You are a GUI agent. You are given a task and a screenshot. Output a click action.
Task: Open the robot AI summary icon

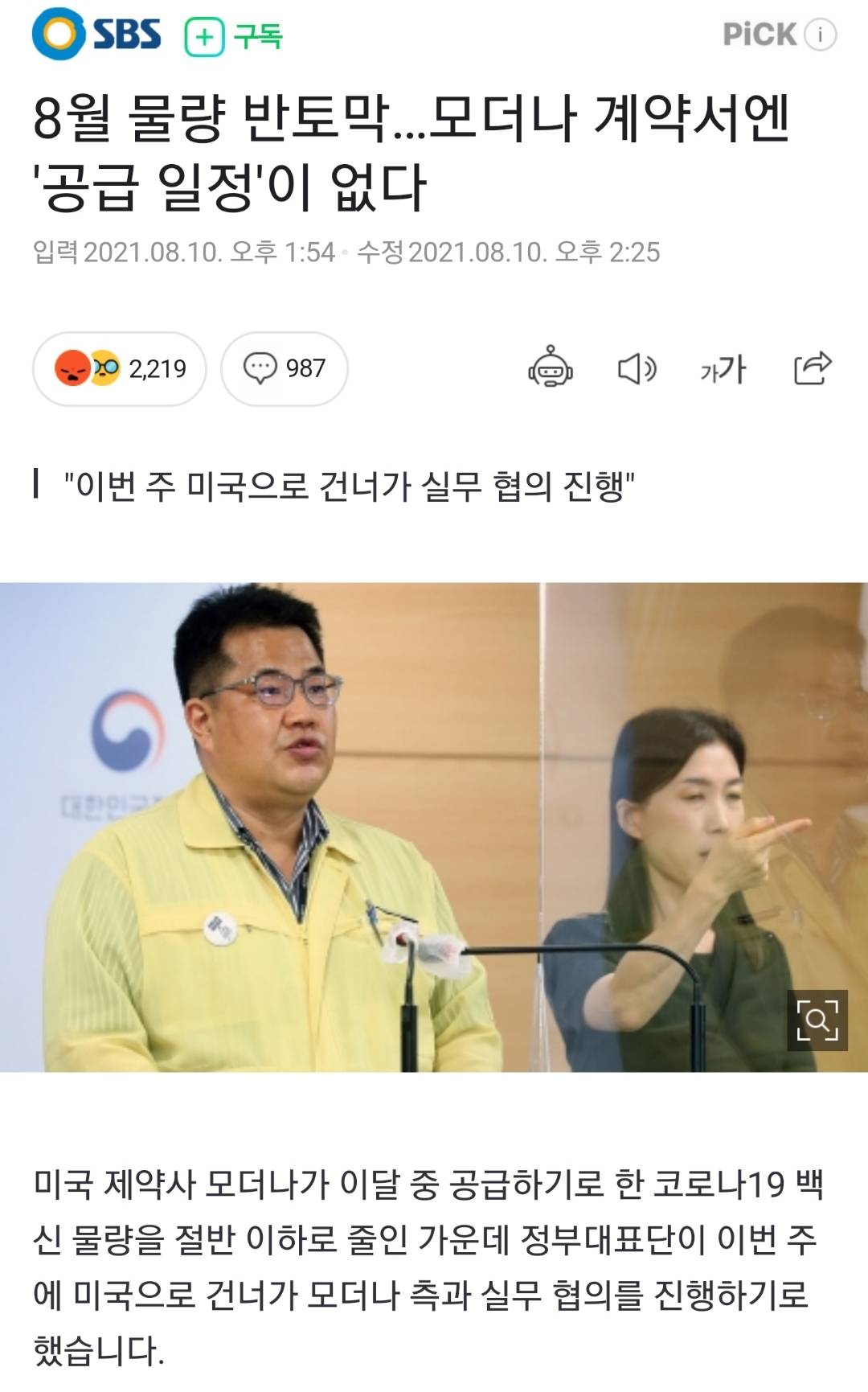[x=551, y=368]
